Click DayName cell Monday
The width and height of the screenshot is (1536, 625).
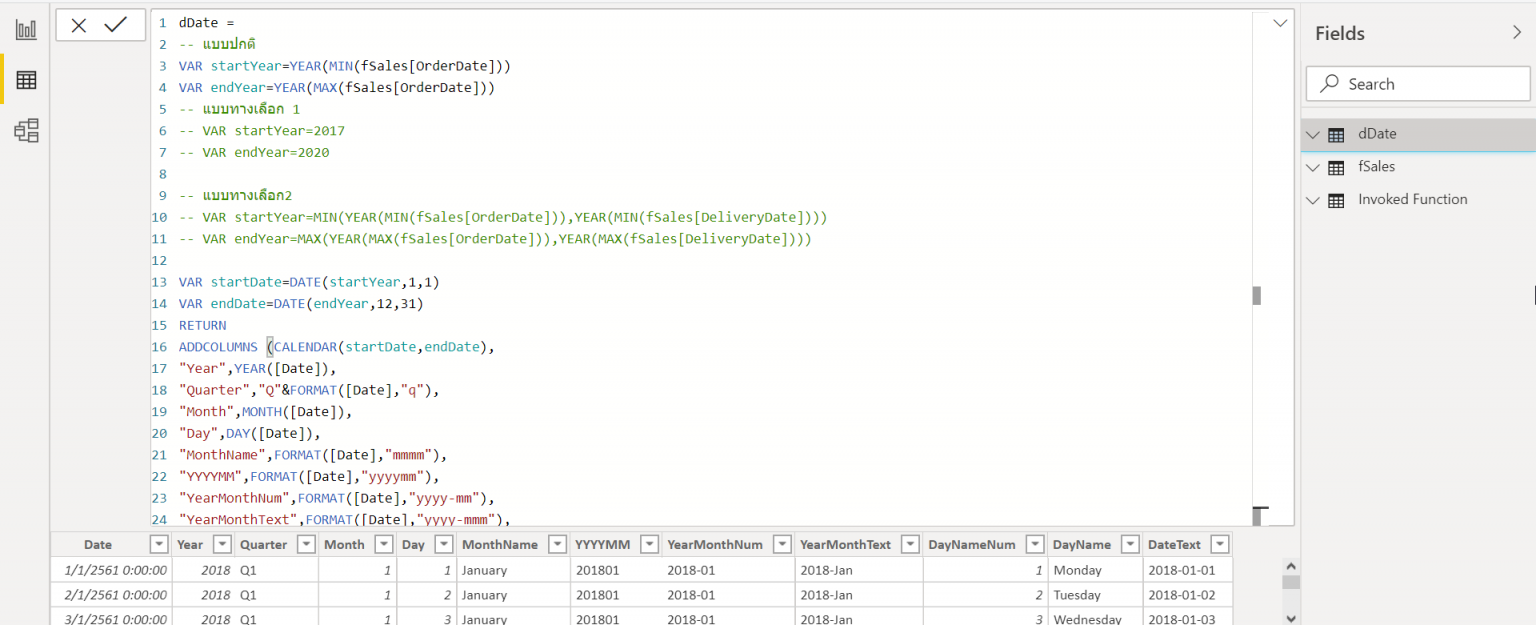pyautogui.click(x=1095, y=570)
